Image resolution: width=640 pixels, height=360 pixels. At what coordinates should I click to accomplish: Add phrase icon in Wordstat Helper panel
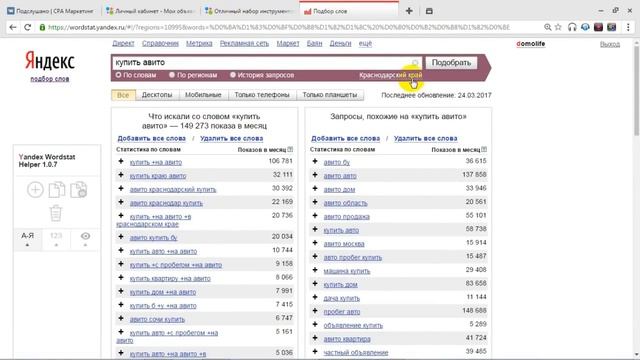[35, 190]
